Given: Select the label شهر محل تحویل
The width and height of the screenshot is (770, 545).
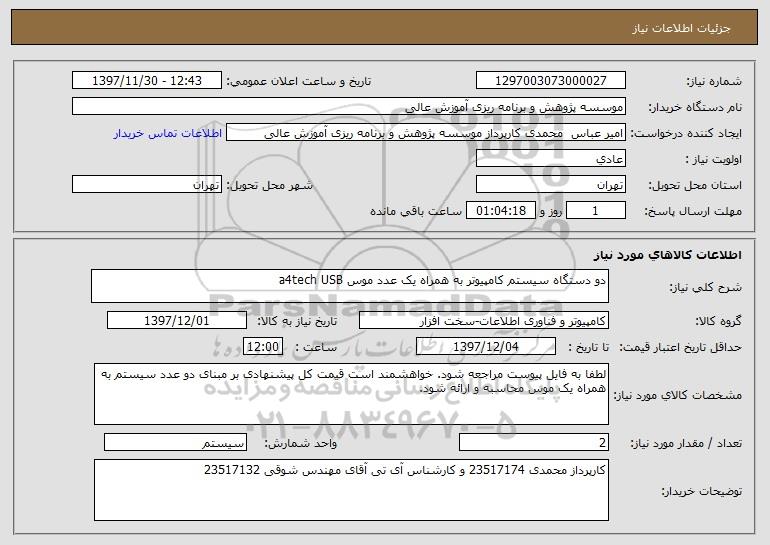Looking at the screenshot, I should [269, 185].
